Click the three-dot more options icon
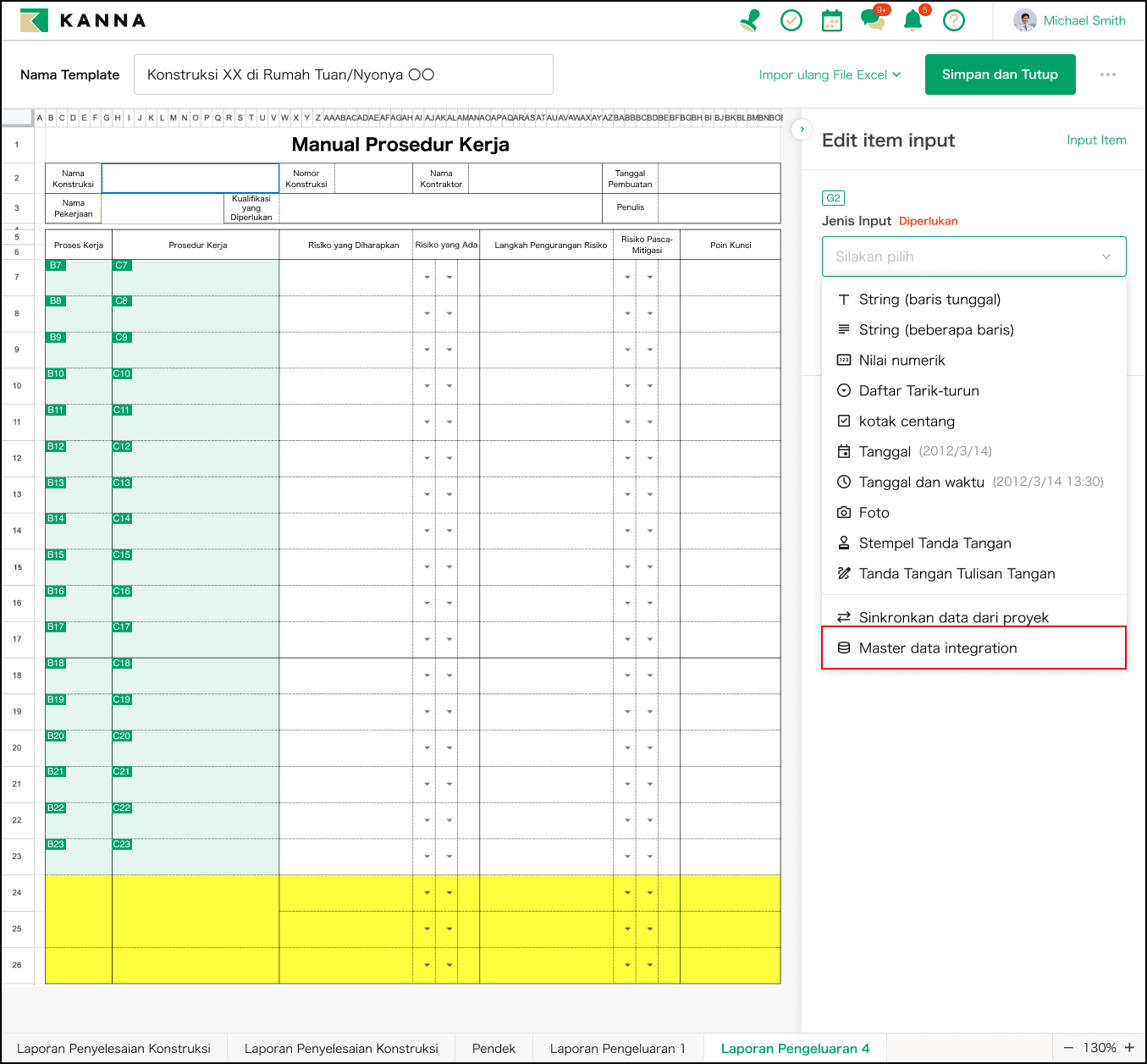Screen dimensions: 1147x1064 point(1107,74)
